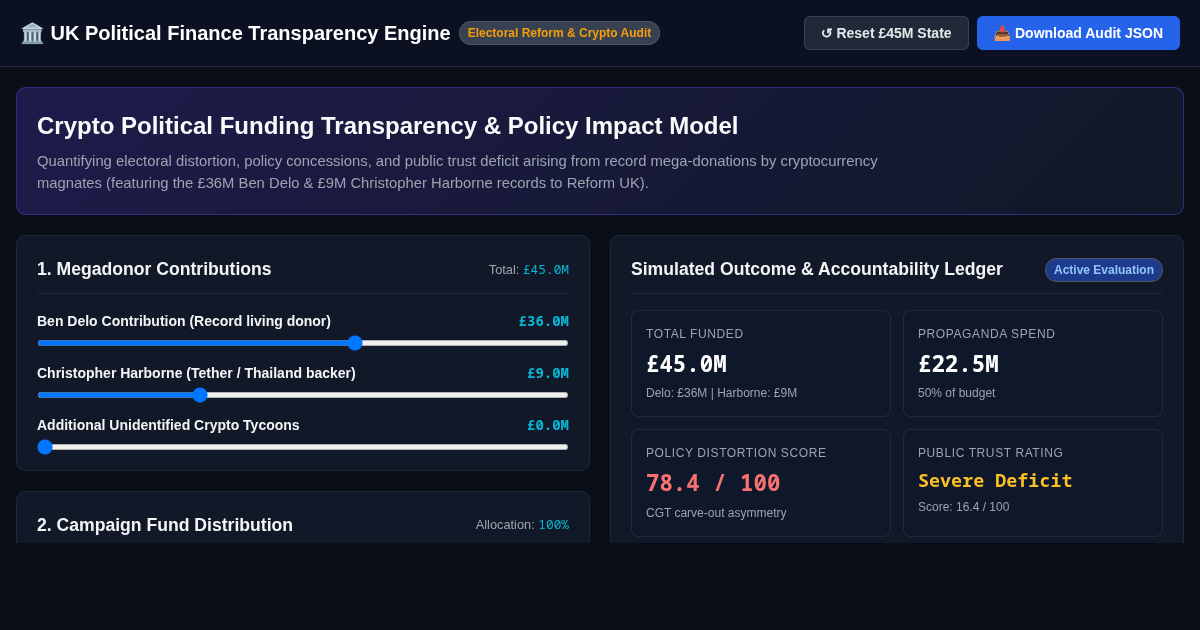Click the Severe Deficit trust rating
Screen dimensions: 1200x630
pos(995,481)
